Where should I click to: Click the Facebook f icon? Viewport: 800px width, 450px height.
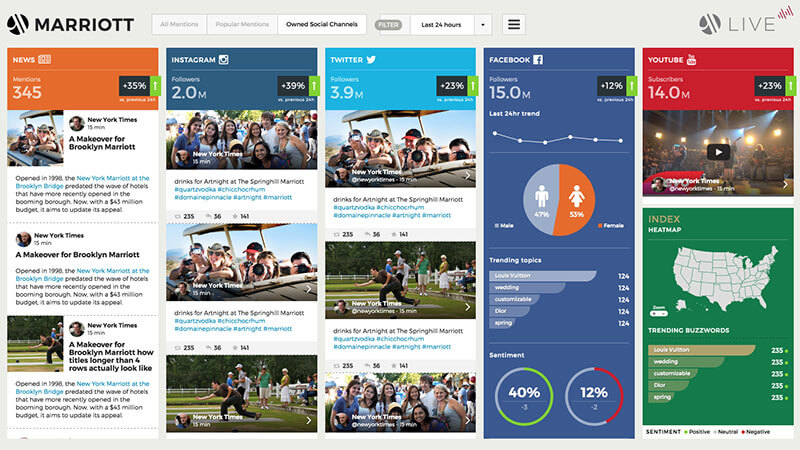(538, 60)
